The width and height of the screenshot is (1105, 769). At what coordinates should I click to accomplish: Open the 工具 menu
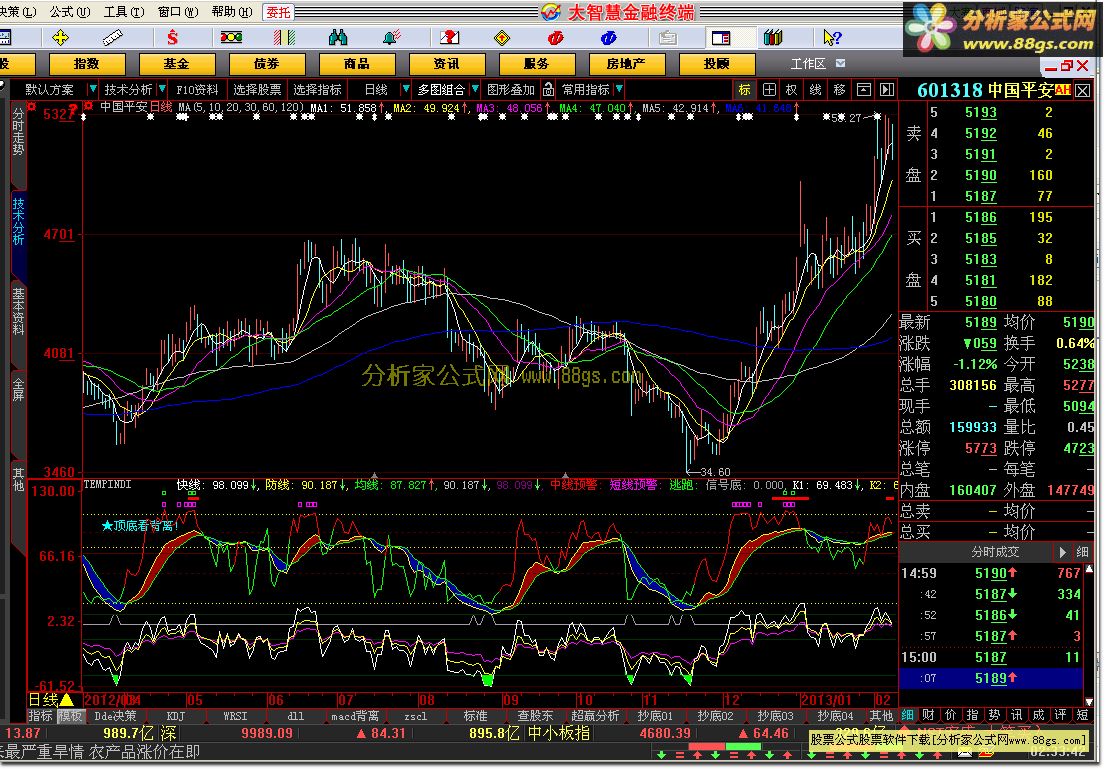tap(124, 12)
